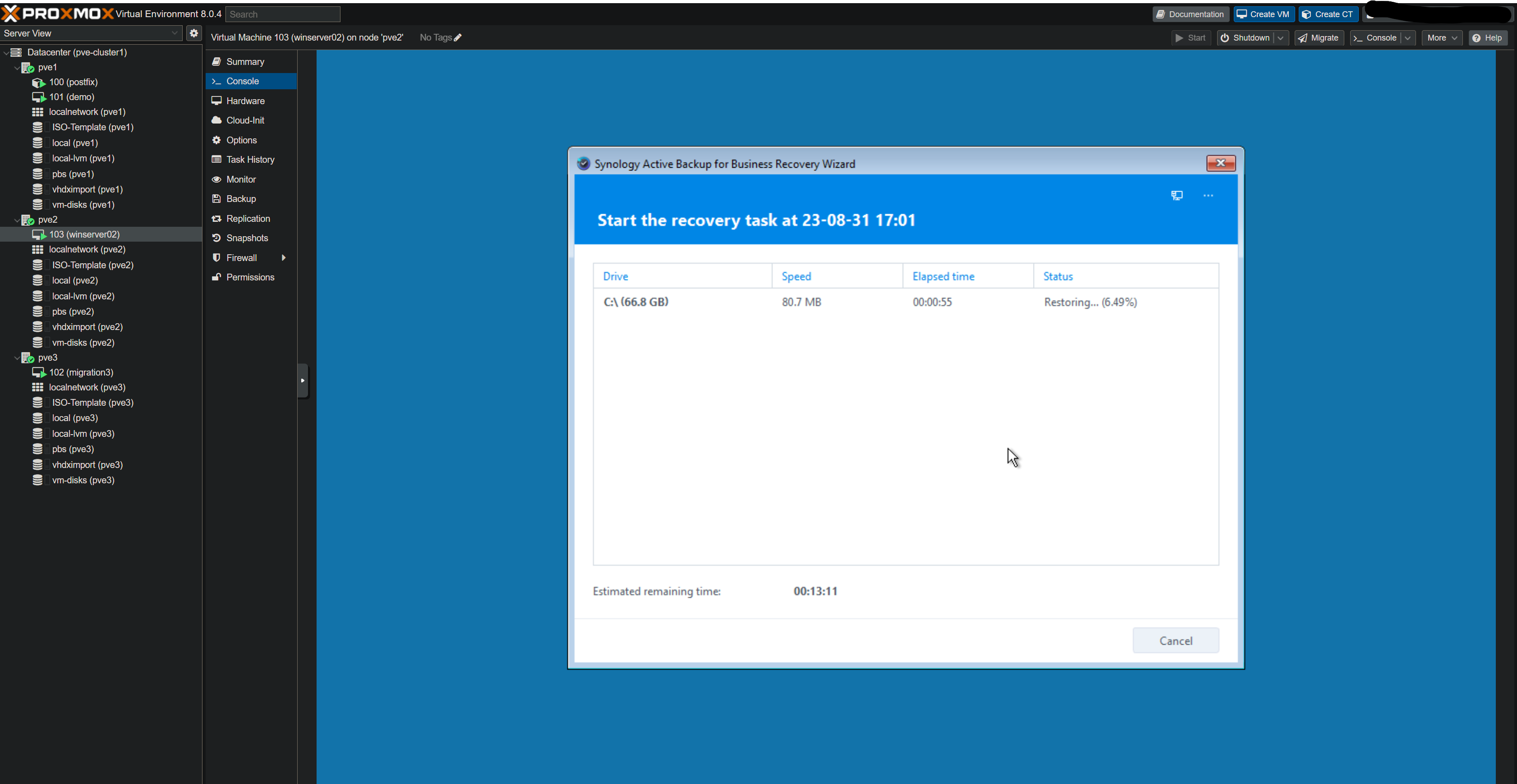Click the remote display icon in Recovery Wizard
Screen dimensions: 1517x784
click(x=1177, y=195)
